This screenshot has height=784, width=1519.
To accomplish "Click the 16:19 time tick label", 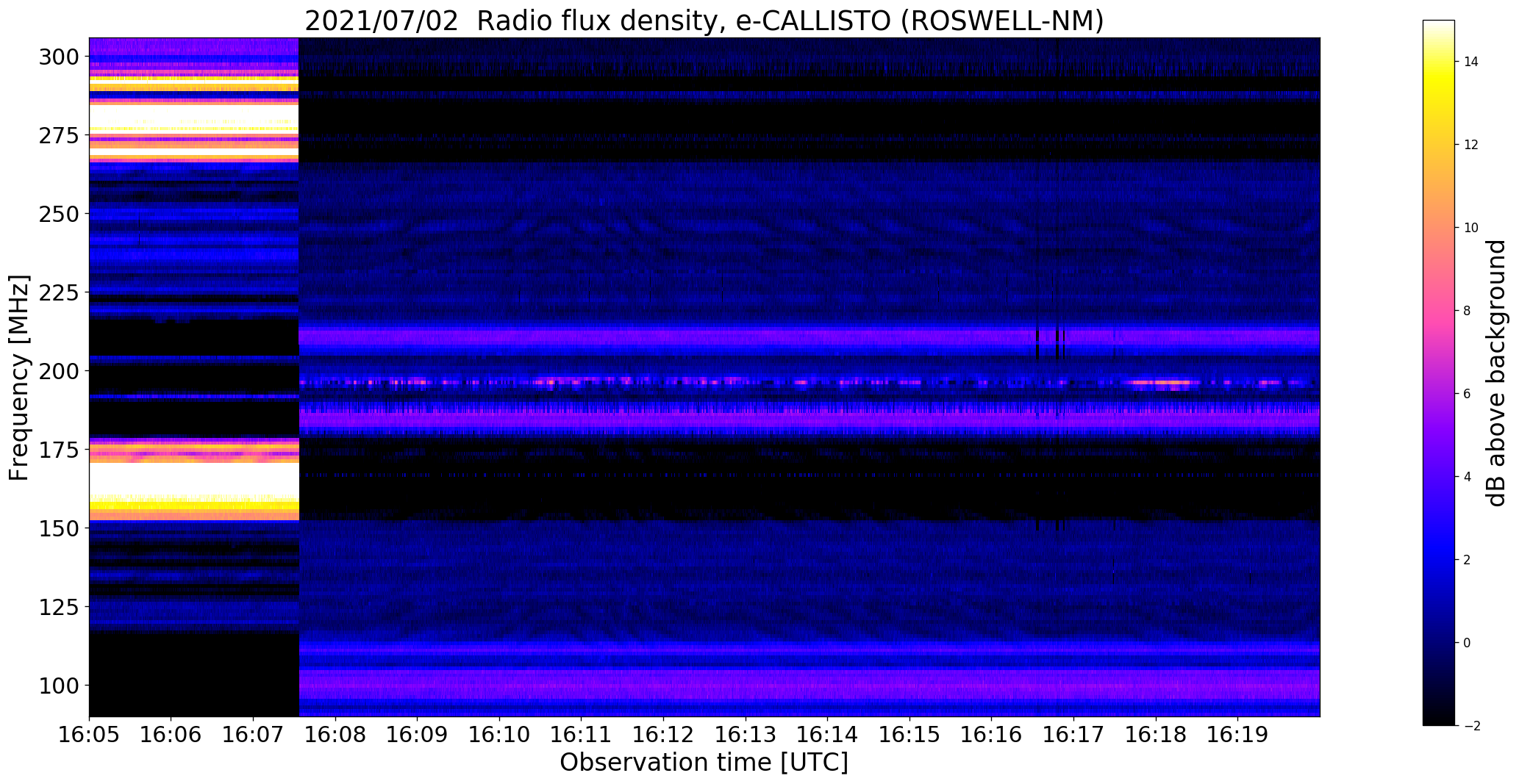I will [1237, 733].
